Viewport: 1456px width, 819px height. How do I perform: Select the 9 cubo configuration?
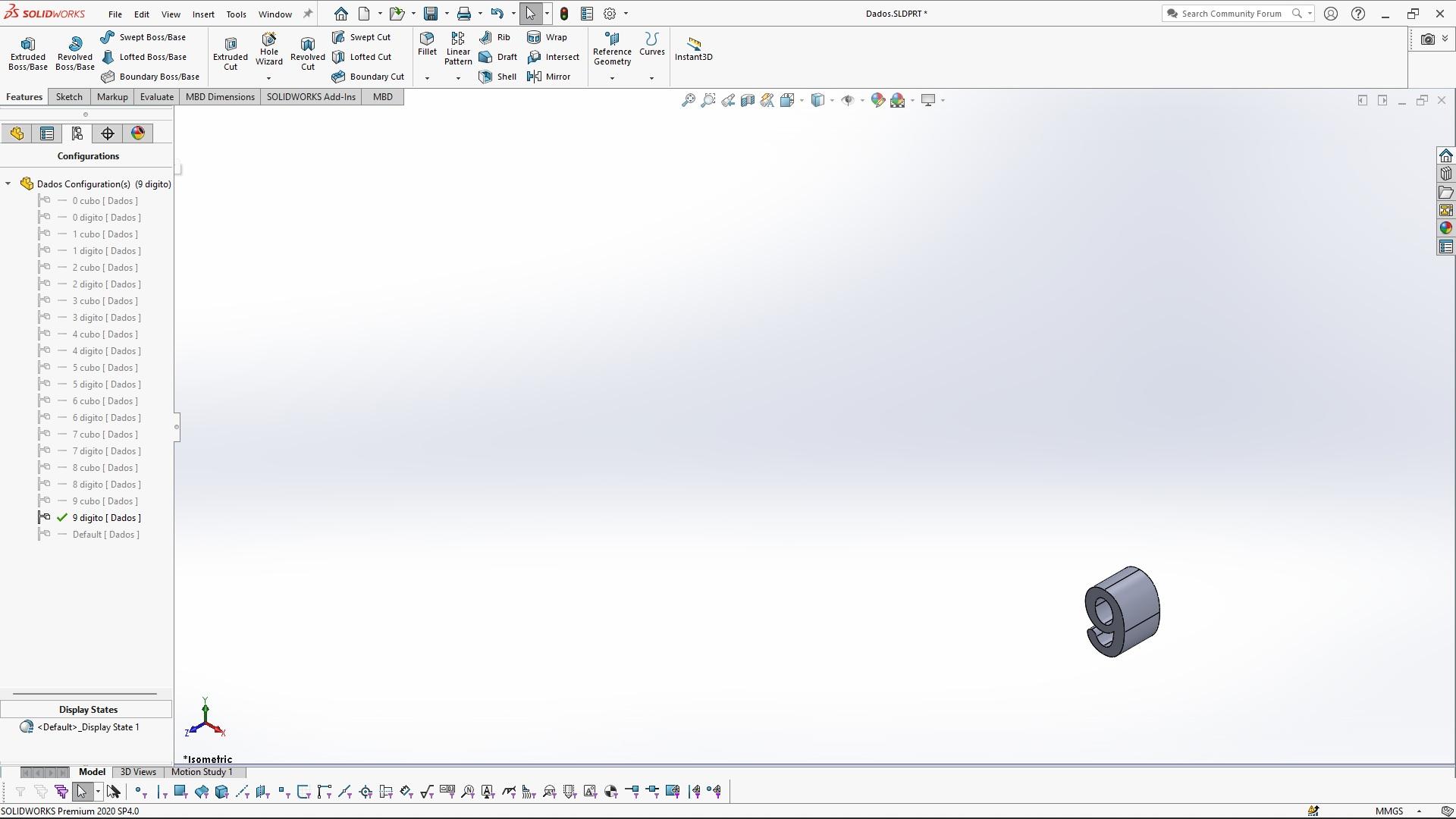click(105, 501)
